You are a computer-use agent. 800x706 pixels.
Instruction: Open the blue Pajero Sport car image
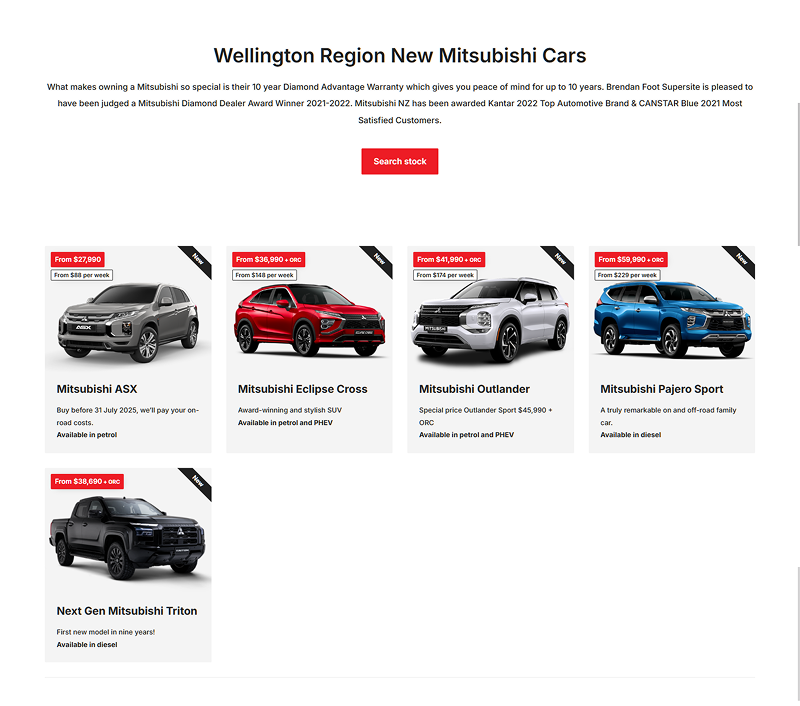(672, 319)
